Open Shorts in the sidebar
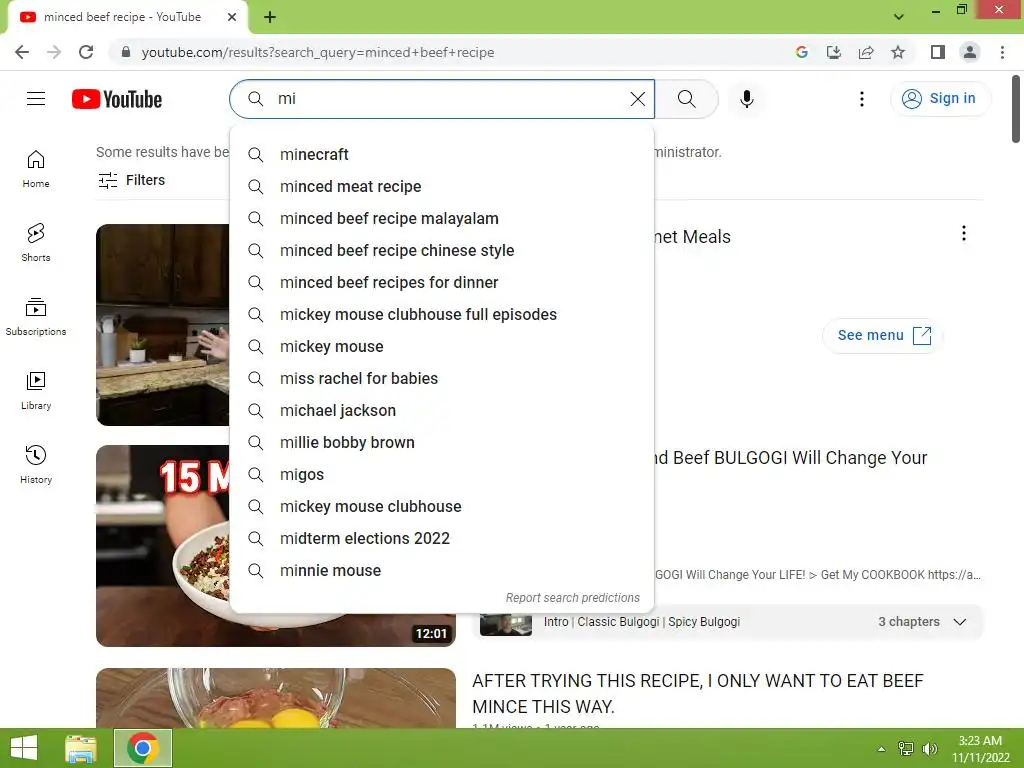The image size is (1024, 768). click(36, 243)
